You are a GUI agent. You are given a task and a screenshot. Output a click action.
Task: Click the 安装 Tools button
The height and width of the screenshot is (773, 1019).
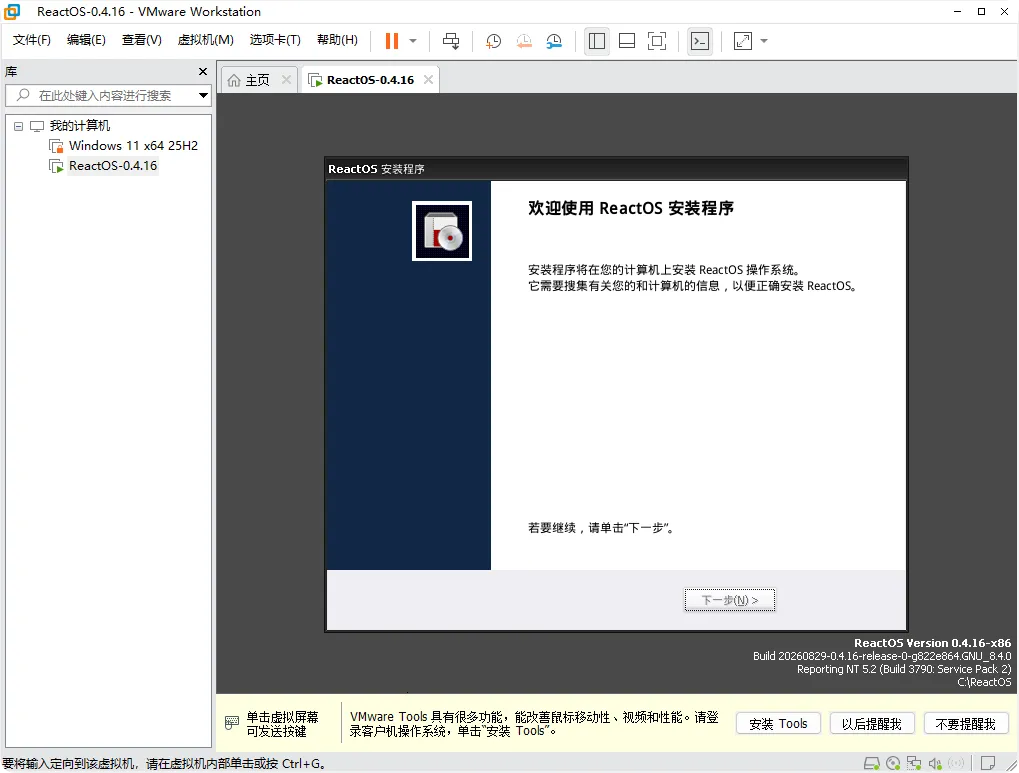(x=778, y=724)
